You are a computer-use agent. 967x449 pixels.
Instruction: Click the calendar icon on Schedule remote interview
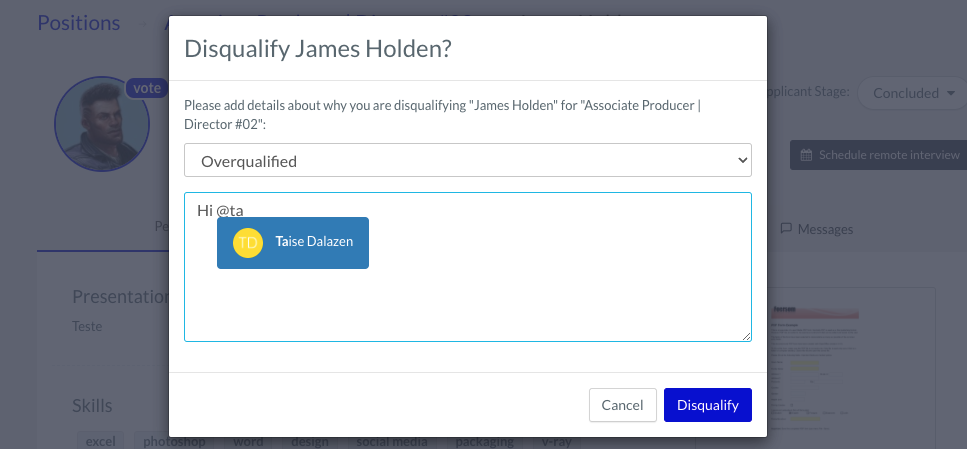tap(806, 155)
